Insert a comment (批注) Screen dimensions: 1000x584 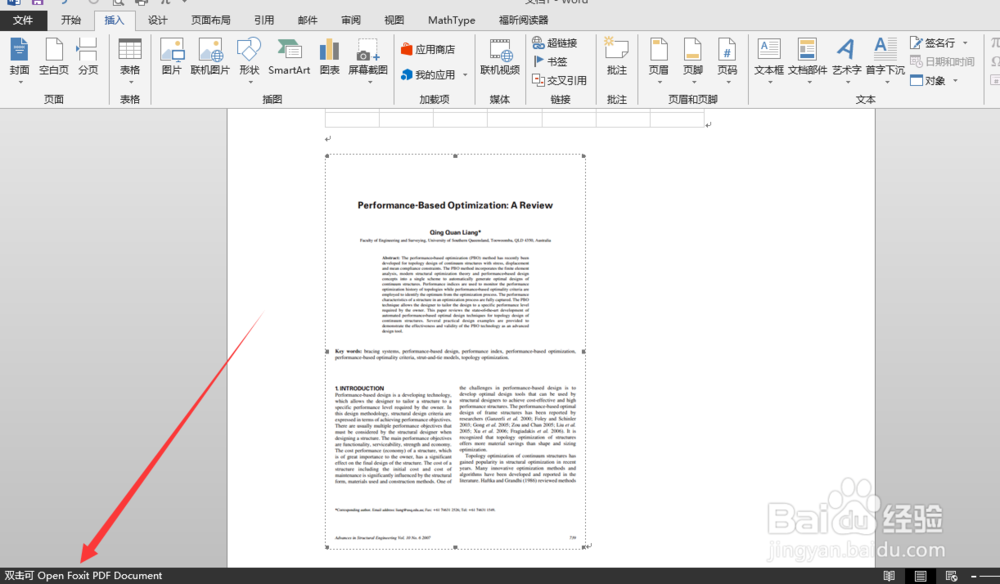617,56
